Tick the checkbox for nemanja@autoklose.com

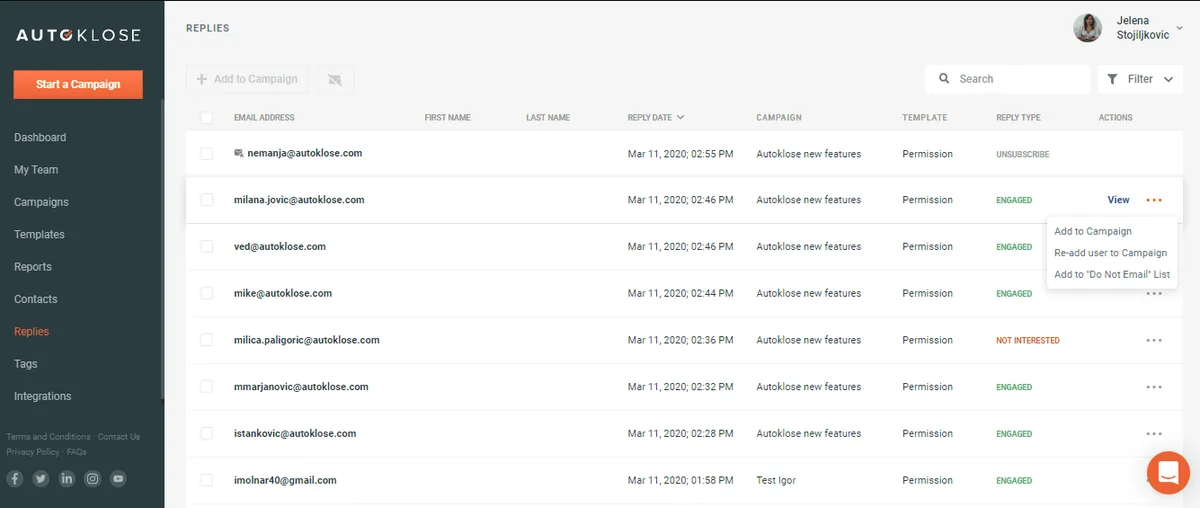[x=207, y=154]
